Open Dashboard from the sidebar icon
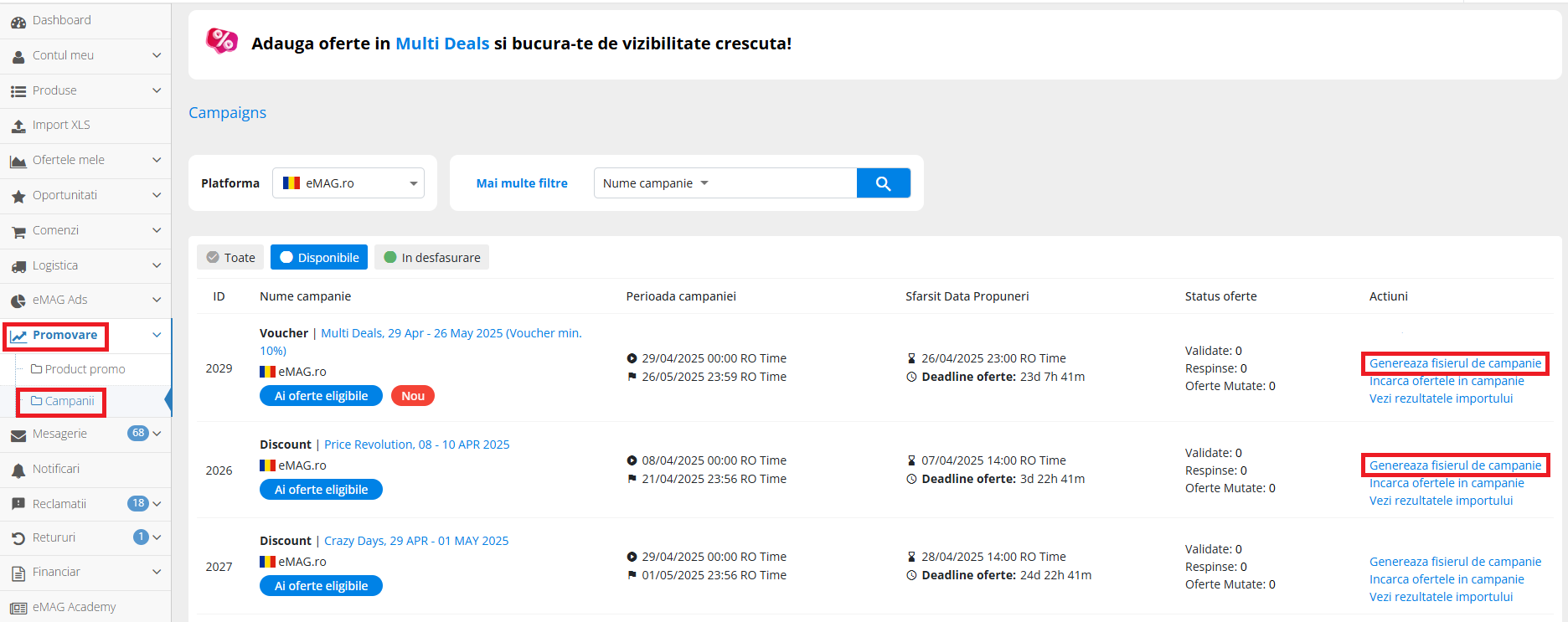 pyautogui.click(x=18, y=22)
